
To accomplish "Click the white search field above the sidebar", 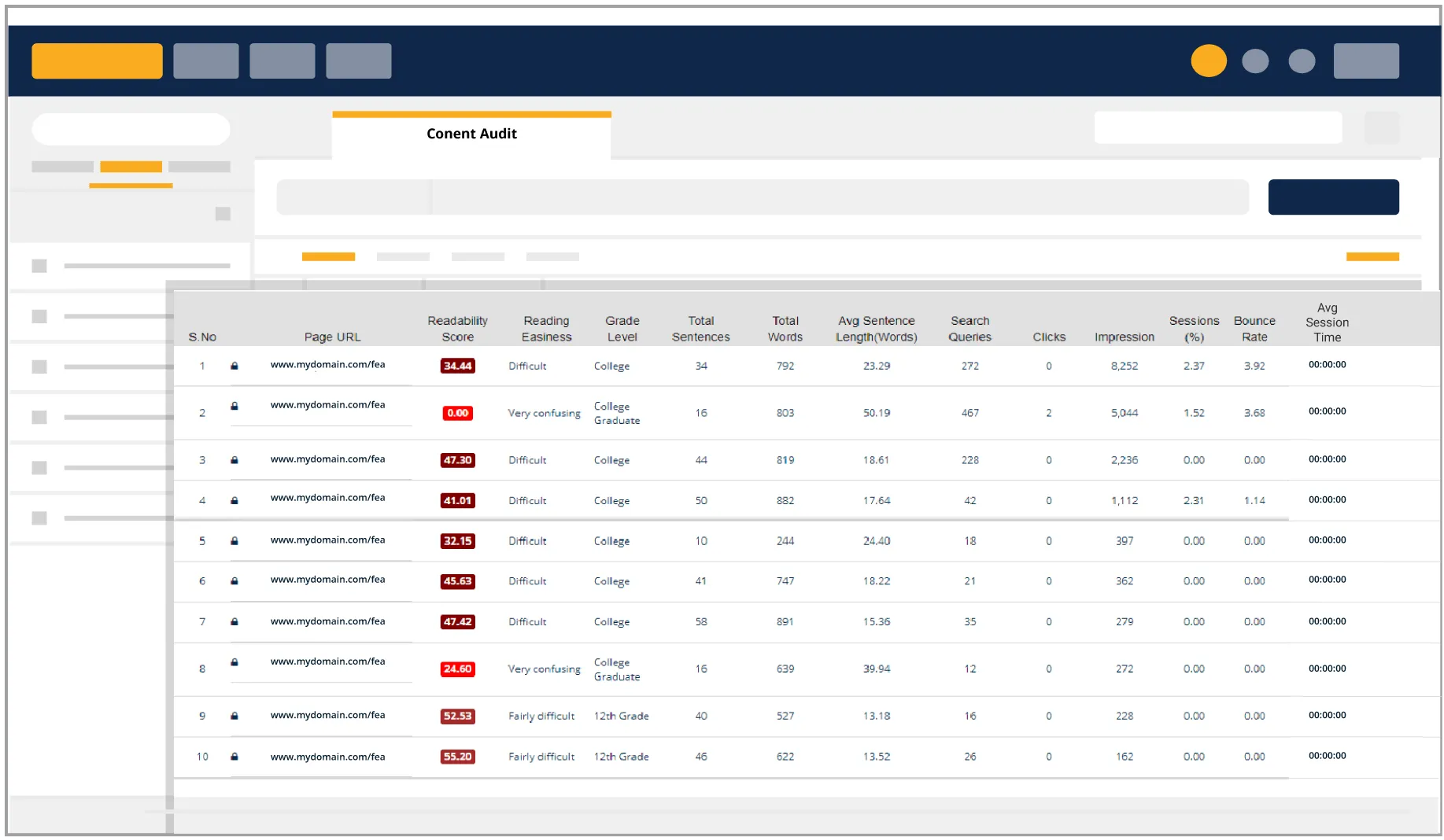I will (131, 129).
